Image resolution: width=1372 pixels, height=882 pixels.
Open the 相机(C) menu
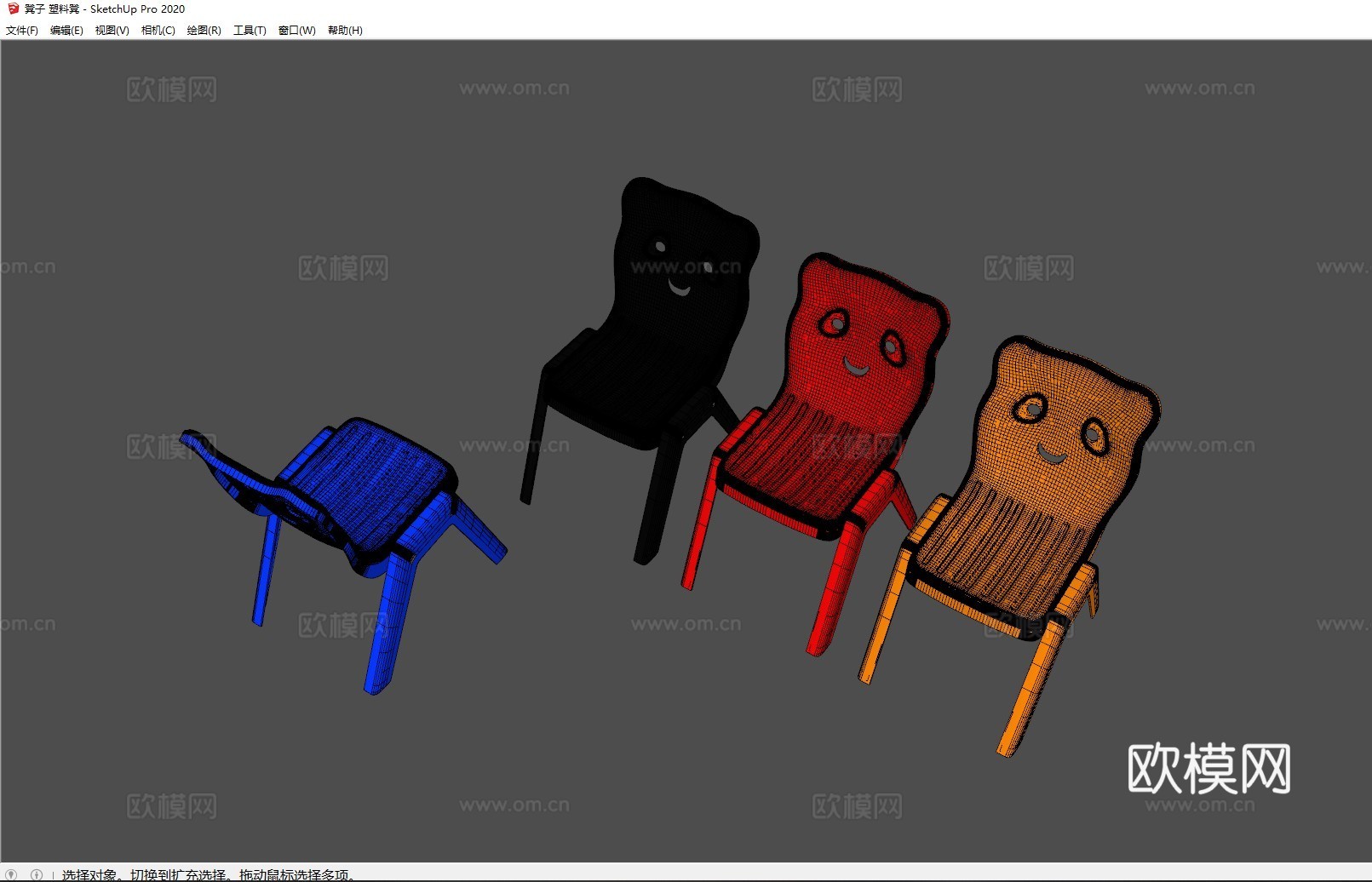tap(158, 31)
